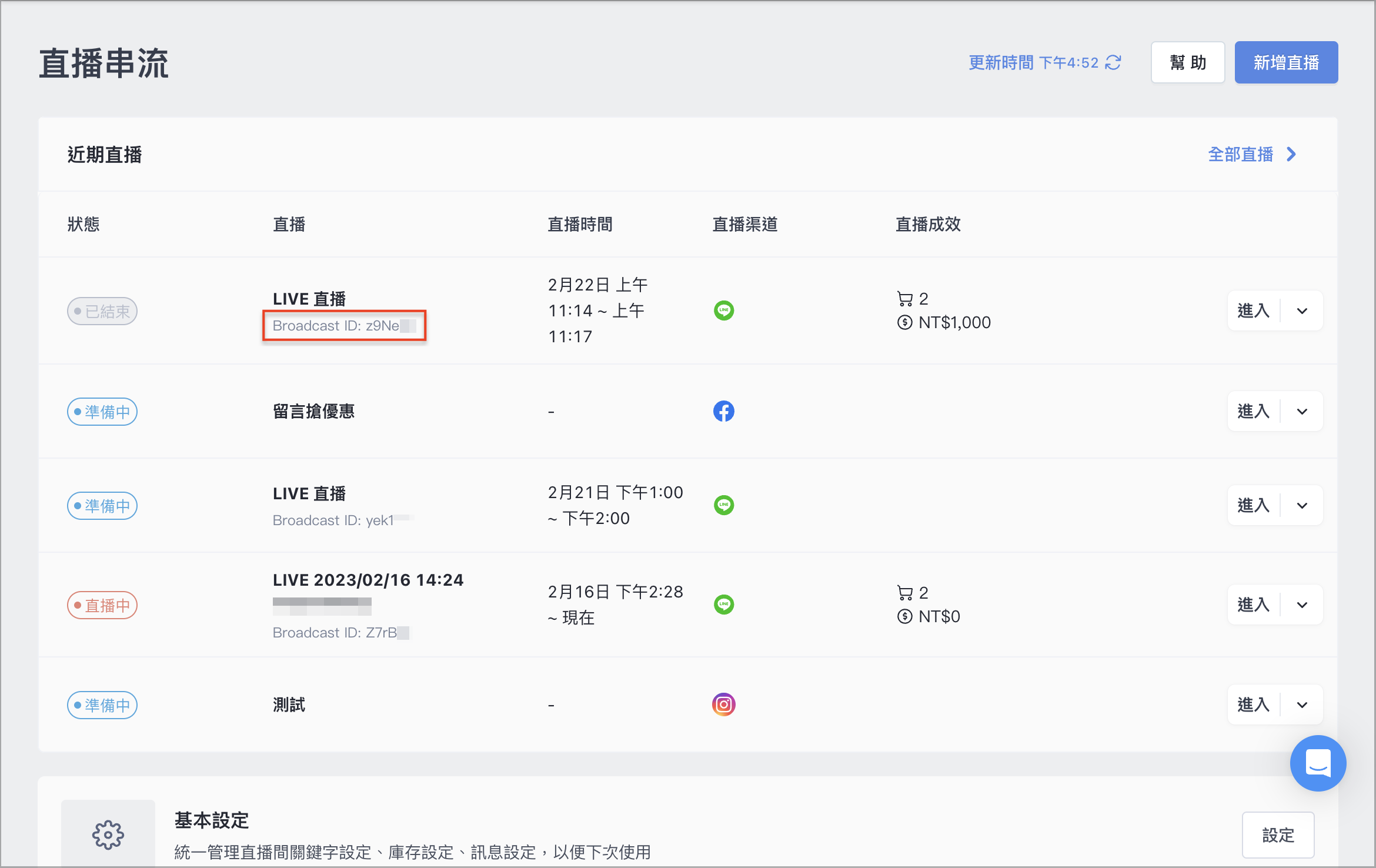Click cart icon in ended broadcast results
1376x868 pixels.
pos(905,299)
